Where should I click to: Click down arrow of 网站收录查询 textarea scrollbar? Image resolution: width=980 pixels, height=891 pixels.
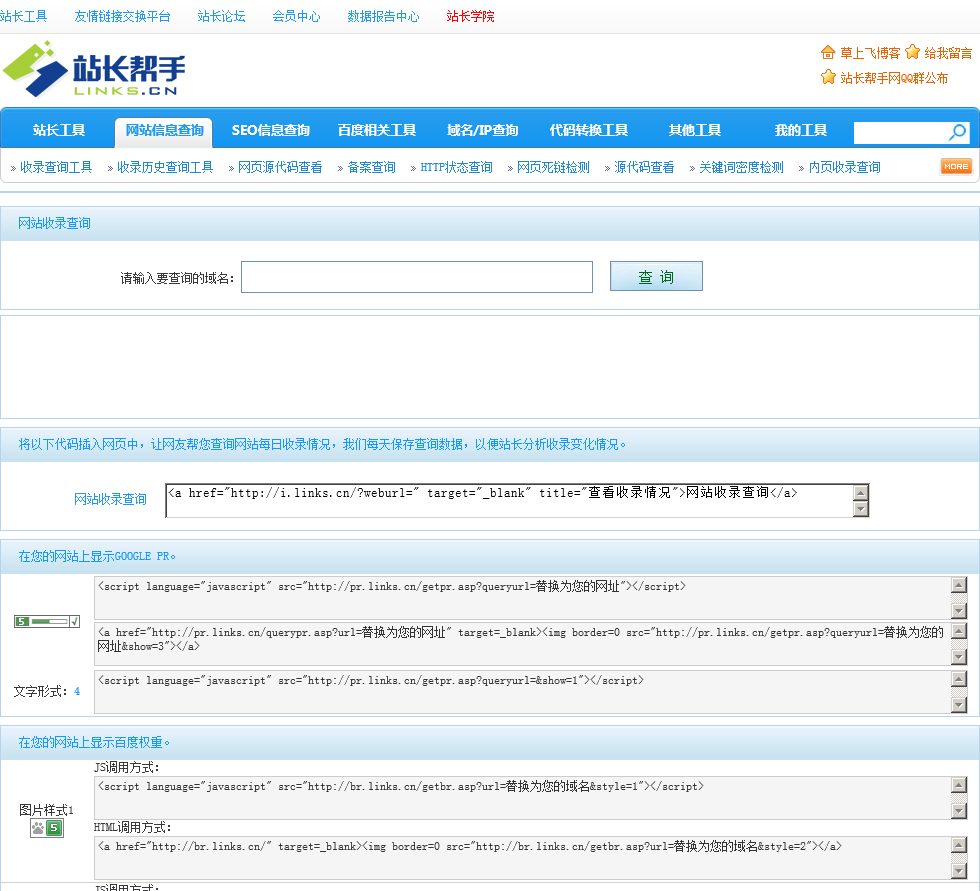click(x=861, y=509)
